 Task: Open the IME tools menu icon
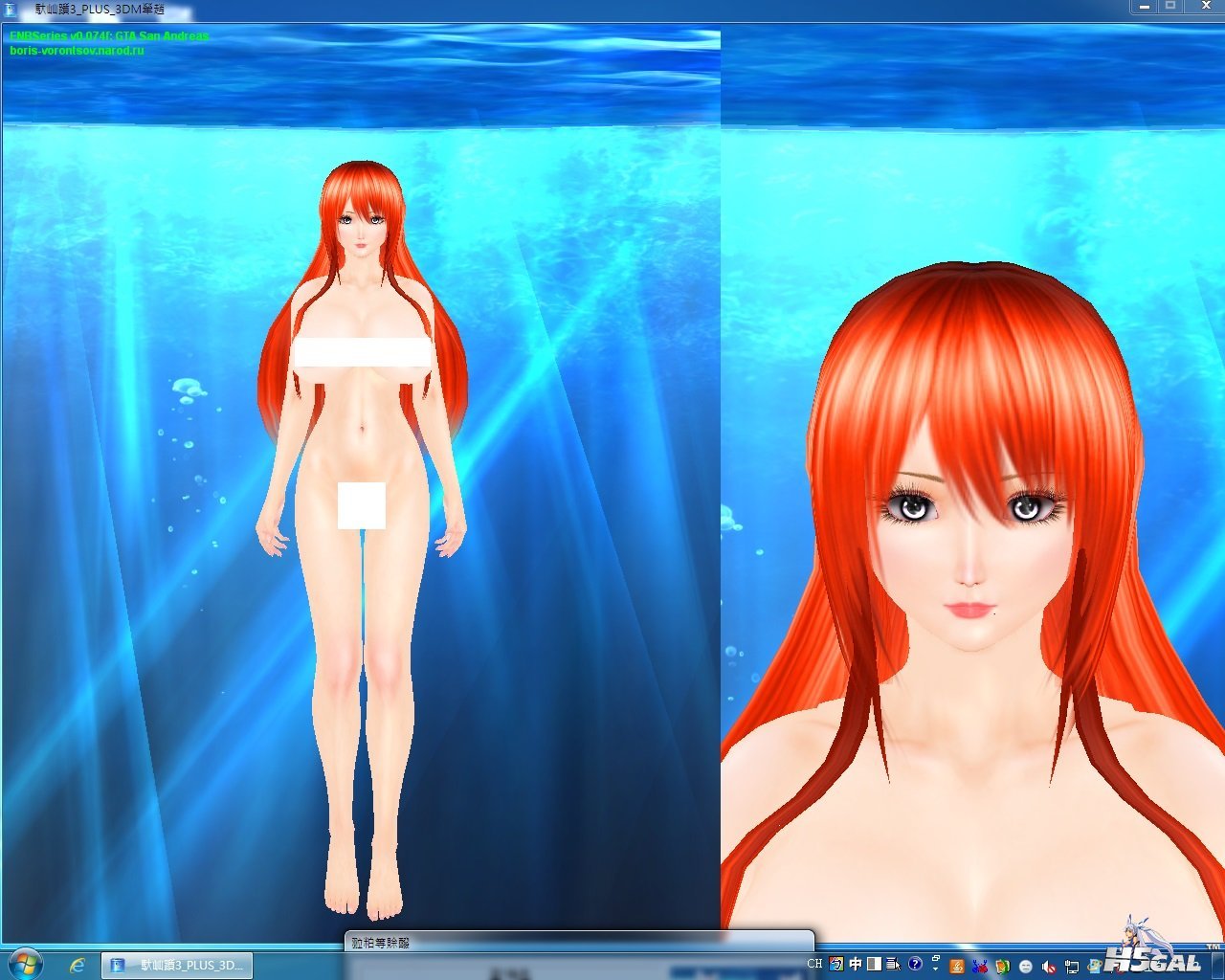tap(894, 964)
